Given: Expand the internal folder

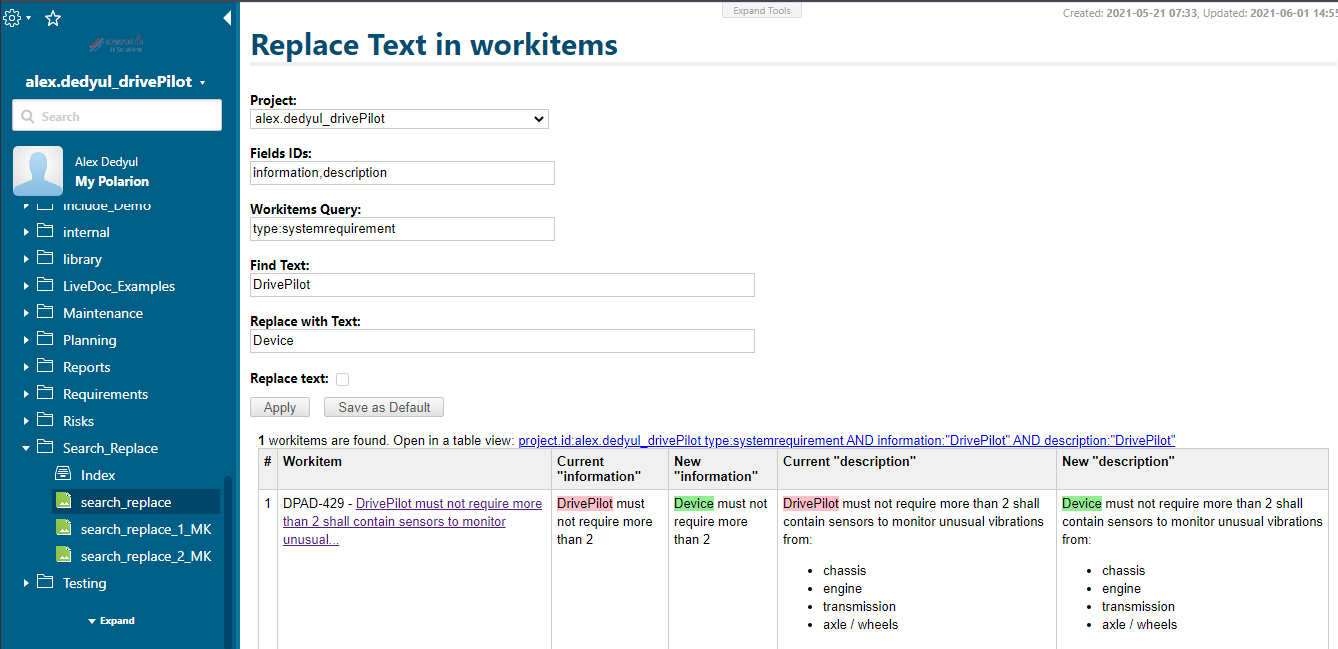Looking at the screenshot, I should 26,232.
